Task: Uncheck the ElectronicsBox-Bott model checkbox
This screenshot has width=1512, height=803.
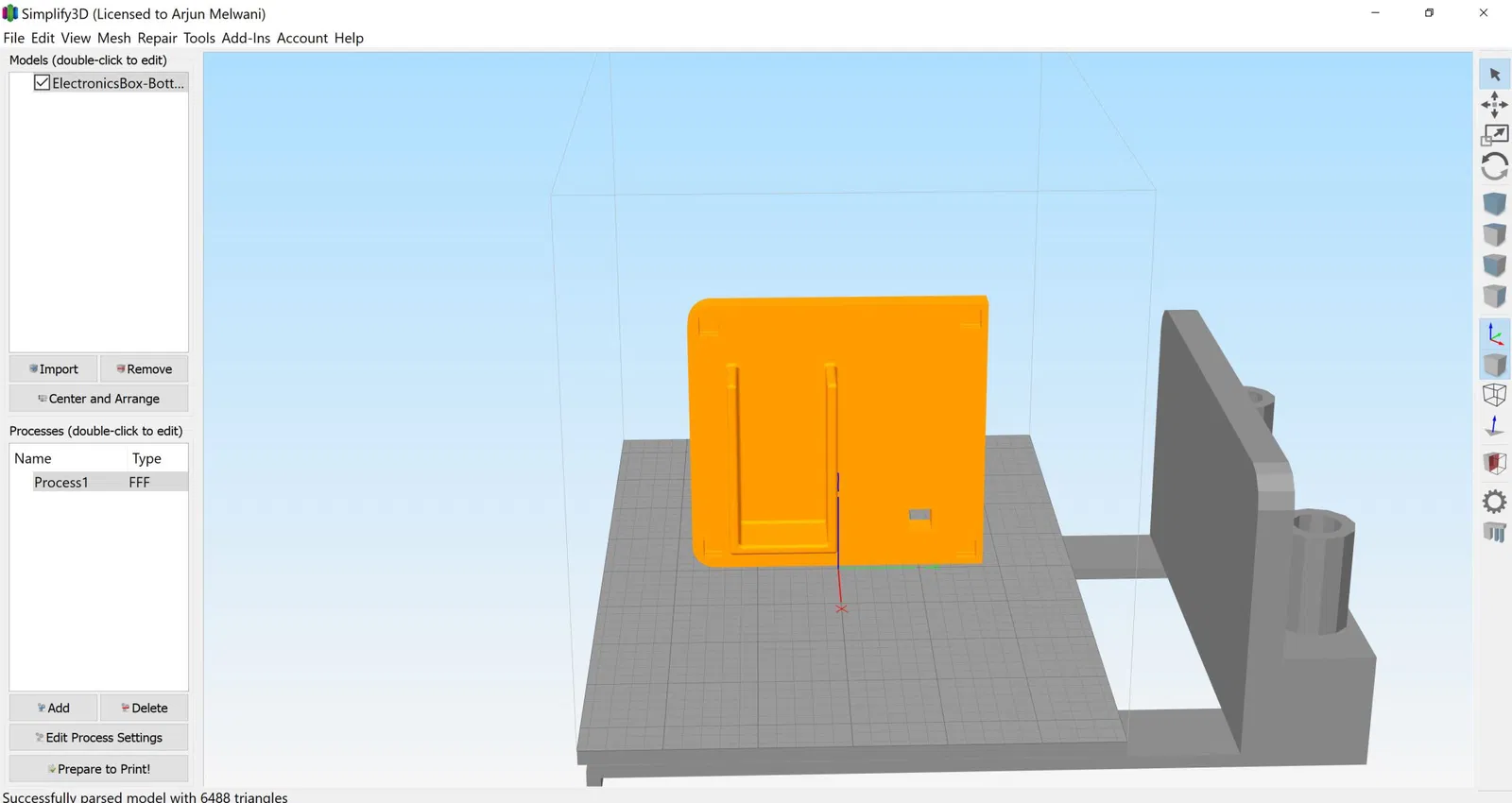Action: (x=42, y=82)
